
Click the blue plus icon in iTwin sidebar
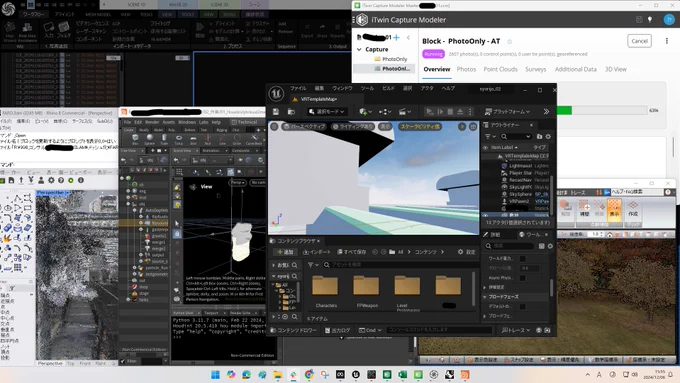pos(396,37)
